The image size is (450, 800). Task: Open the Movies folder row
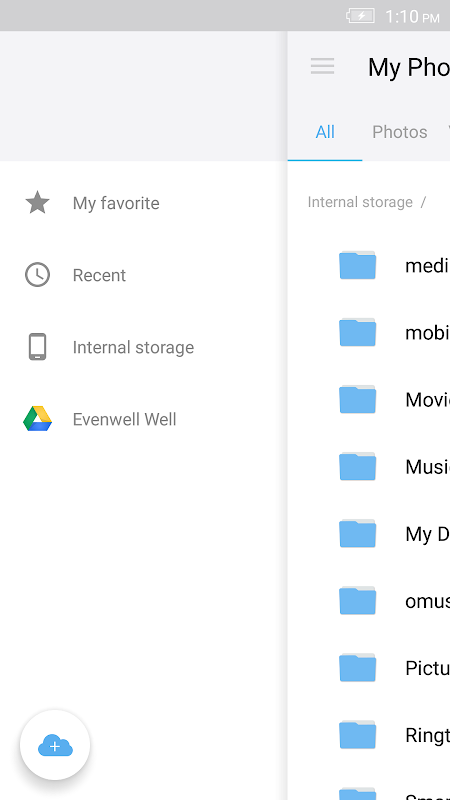click(x=369, y=399)
